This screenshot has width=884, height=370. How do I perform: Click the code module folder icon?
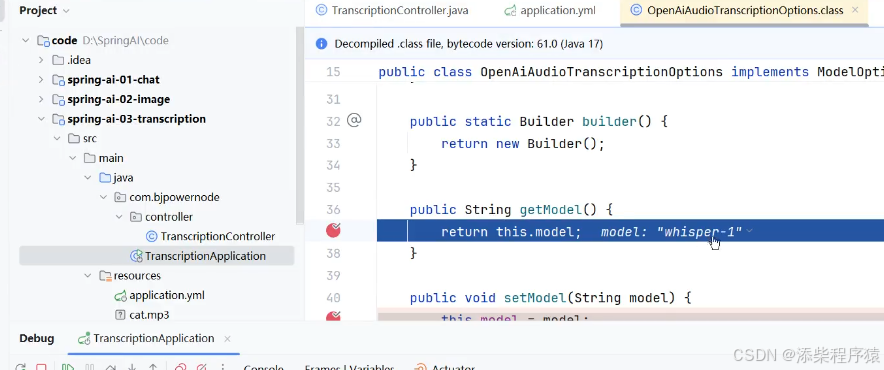[43, 41]
